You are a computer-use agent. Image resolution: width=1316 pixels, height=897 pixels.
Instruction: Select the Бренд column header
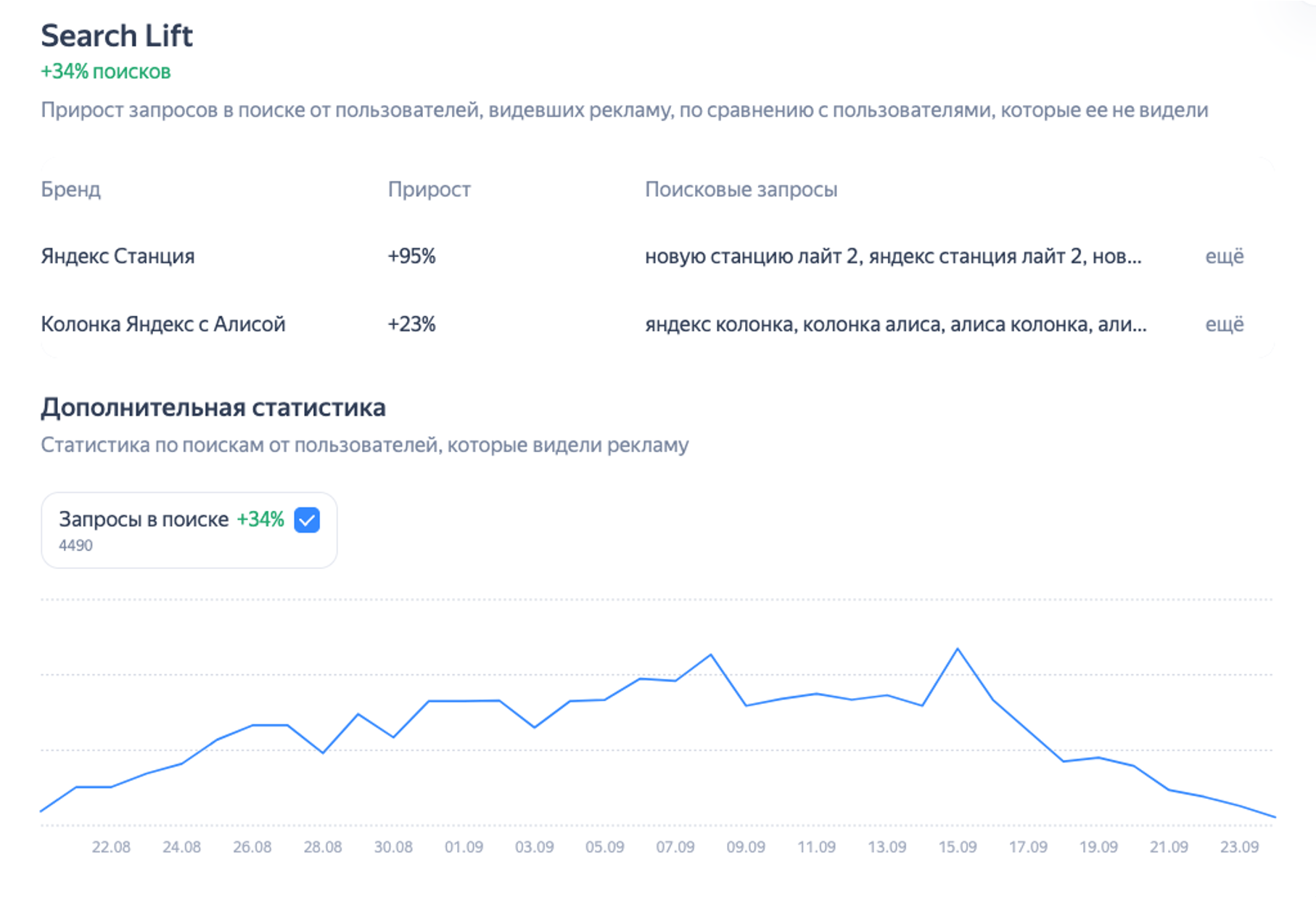click(71, 189)
